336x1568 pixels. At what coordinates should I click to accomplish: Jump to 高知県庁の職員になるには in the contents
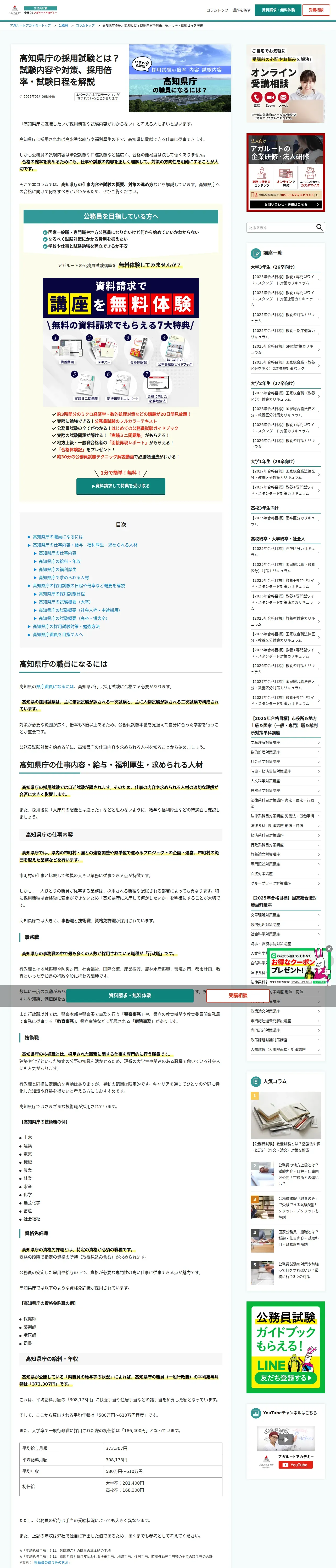pyautogui.click(x=57, y=537)
